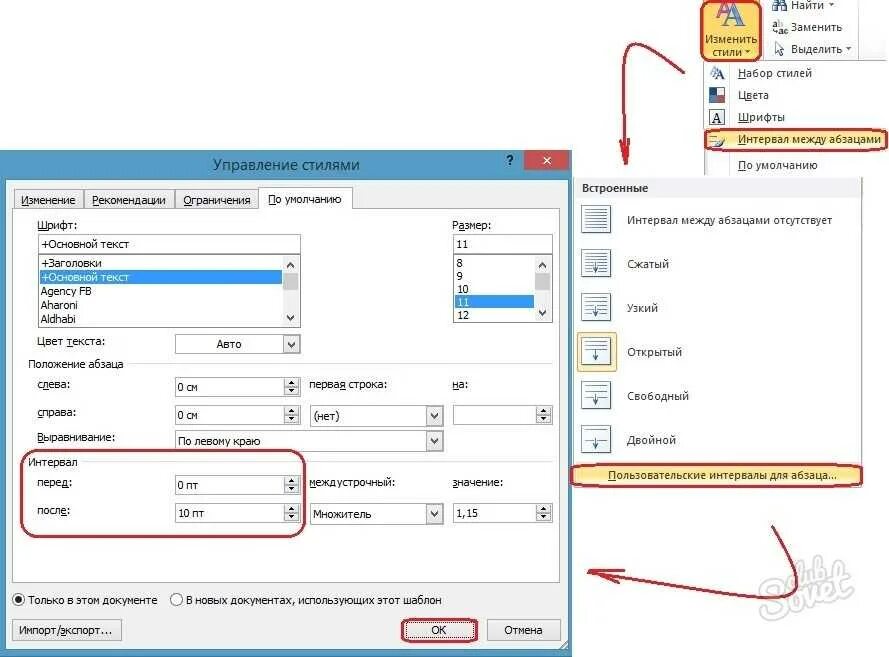
Task: Click the значение 1,15 field
Action: tap(494, 513)
